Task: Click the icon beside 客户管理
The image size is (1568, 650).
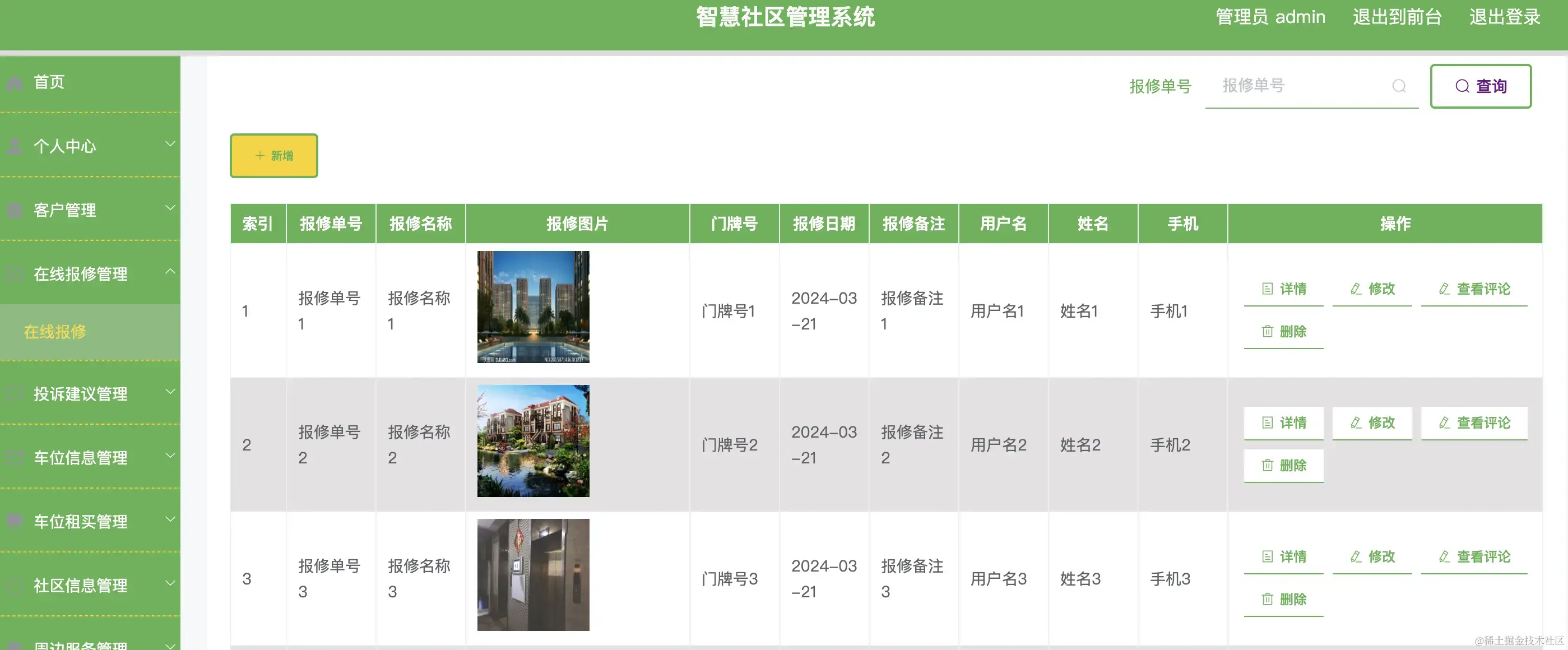Action: pyautogui.click(x=15, y=210)
